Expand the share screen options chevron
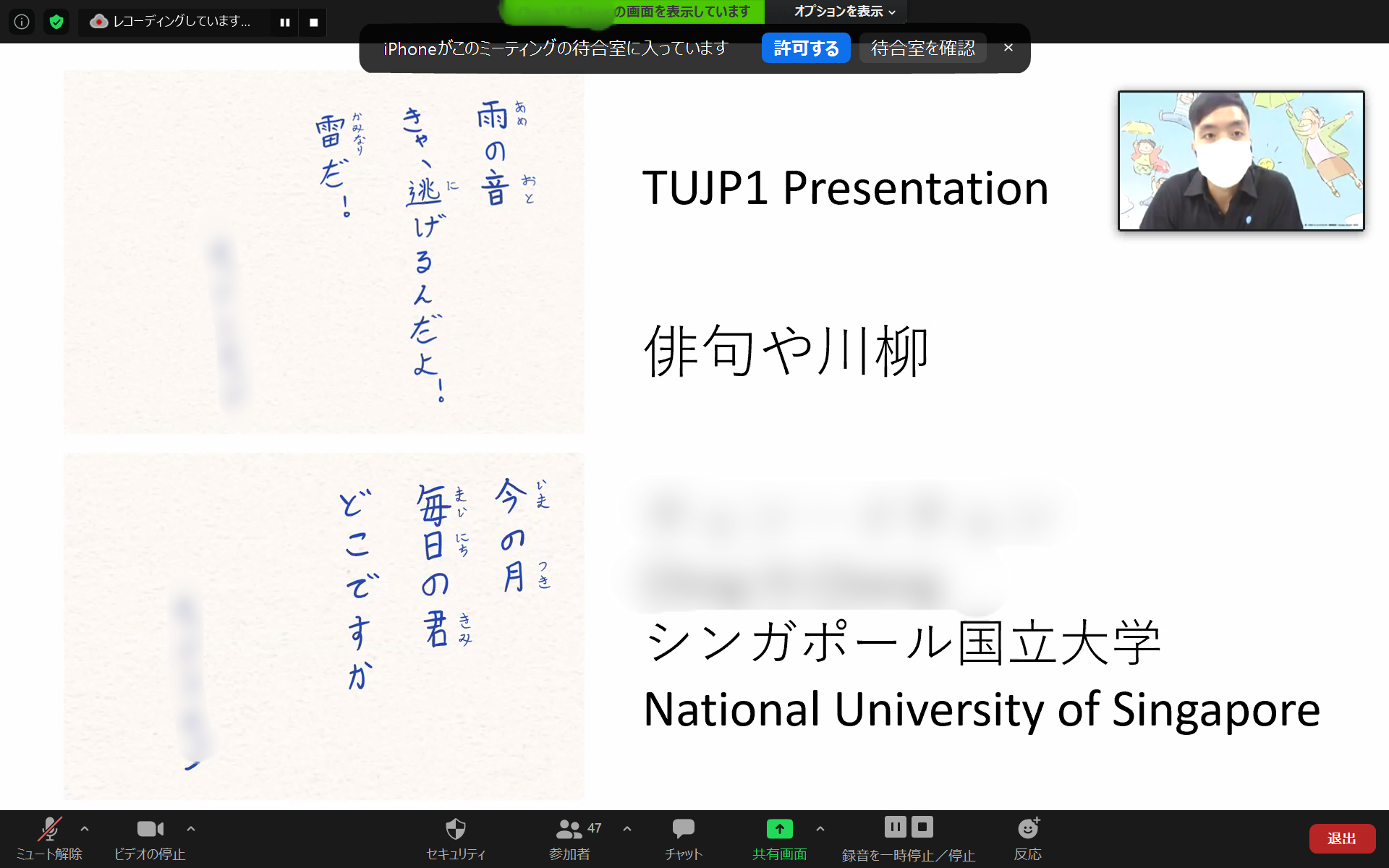 (x=820, y=829)
